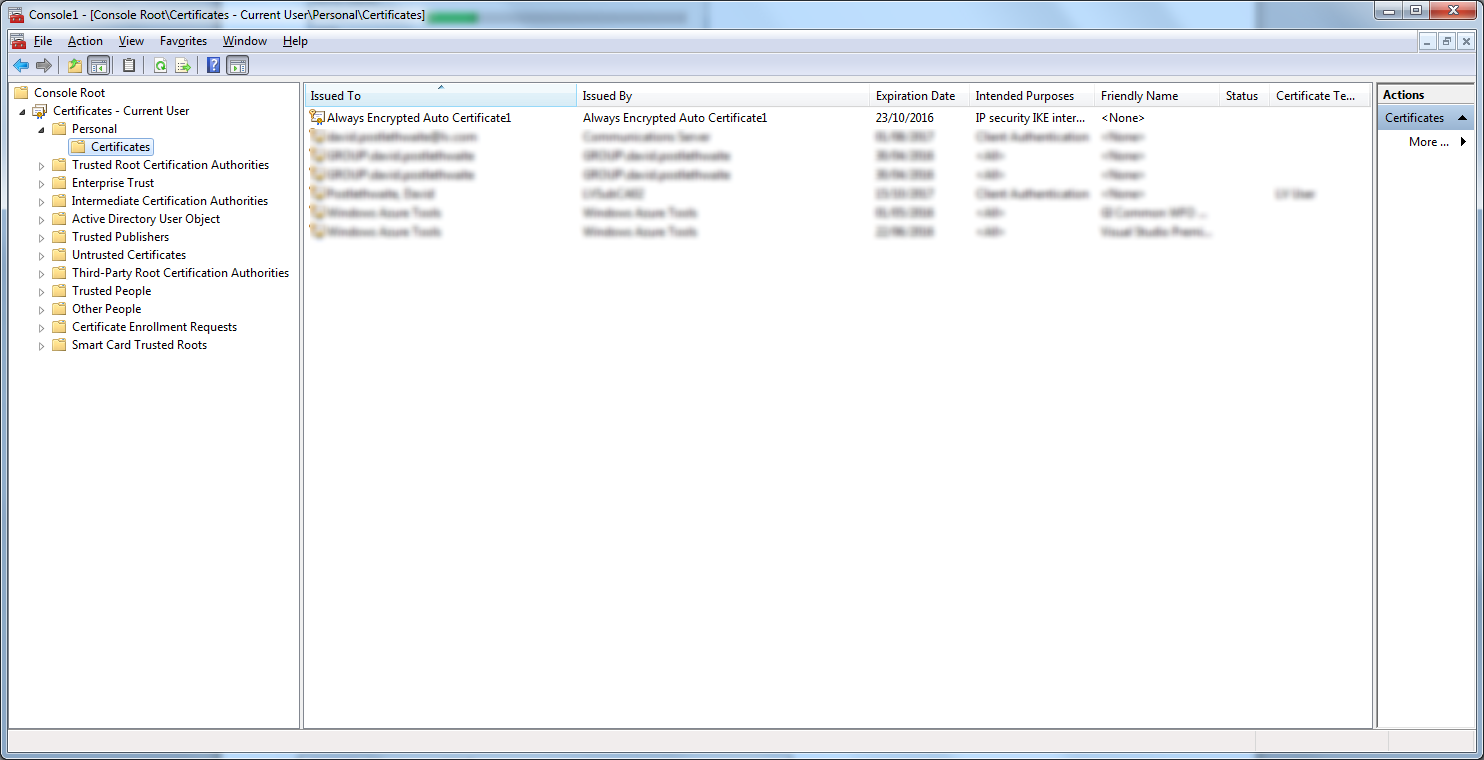Open the More submenu arrow in Actions
Screen dimensions: 1484x760
(x=1463, y=142)
